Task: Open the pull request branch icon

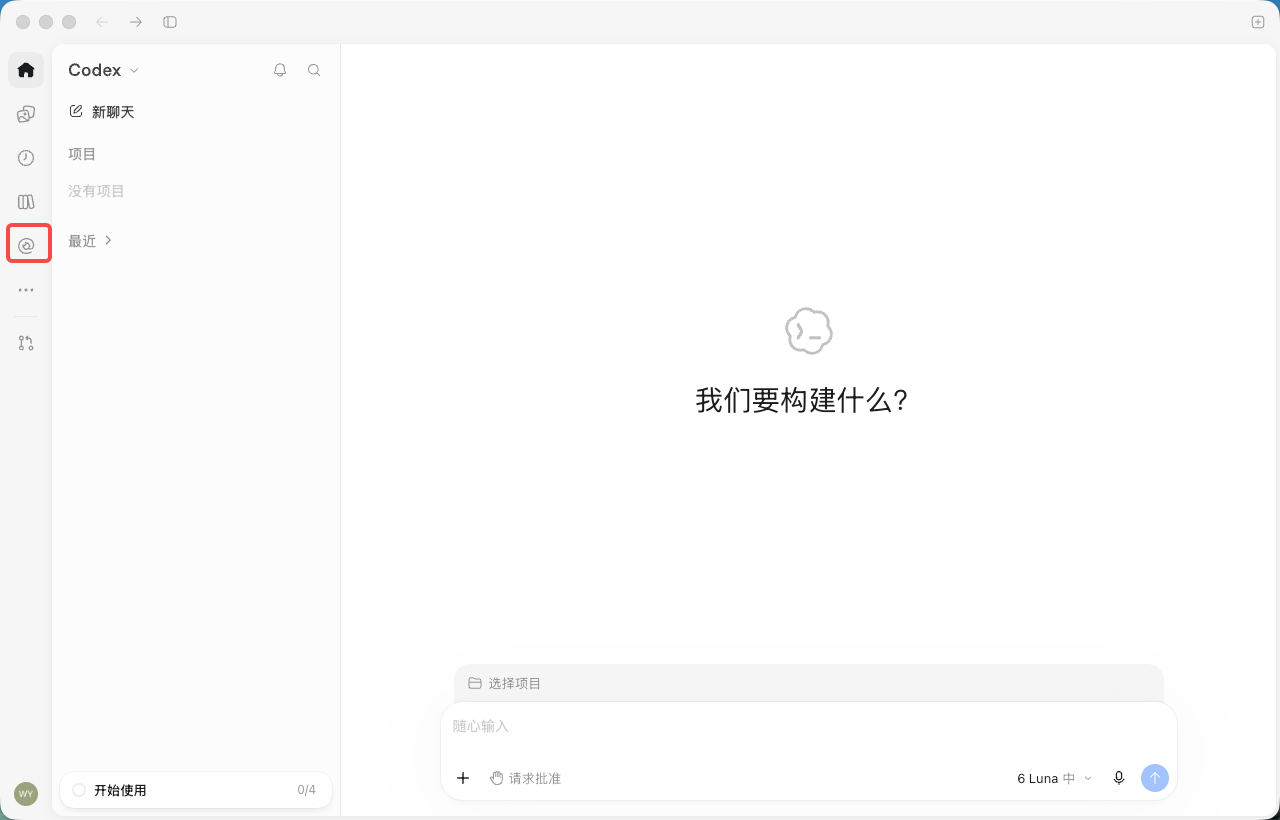Action: pos(26,343)
